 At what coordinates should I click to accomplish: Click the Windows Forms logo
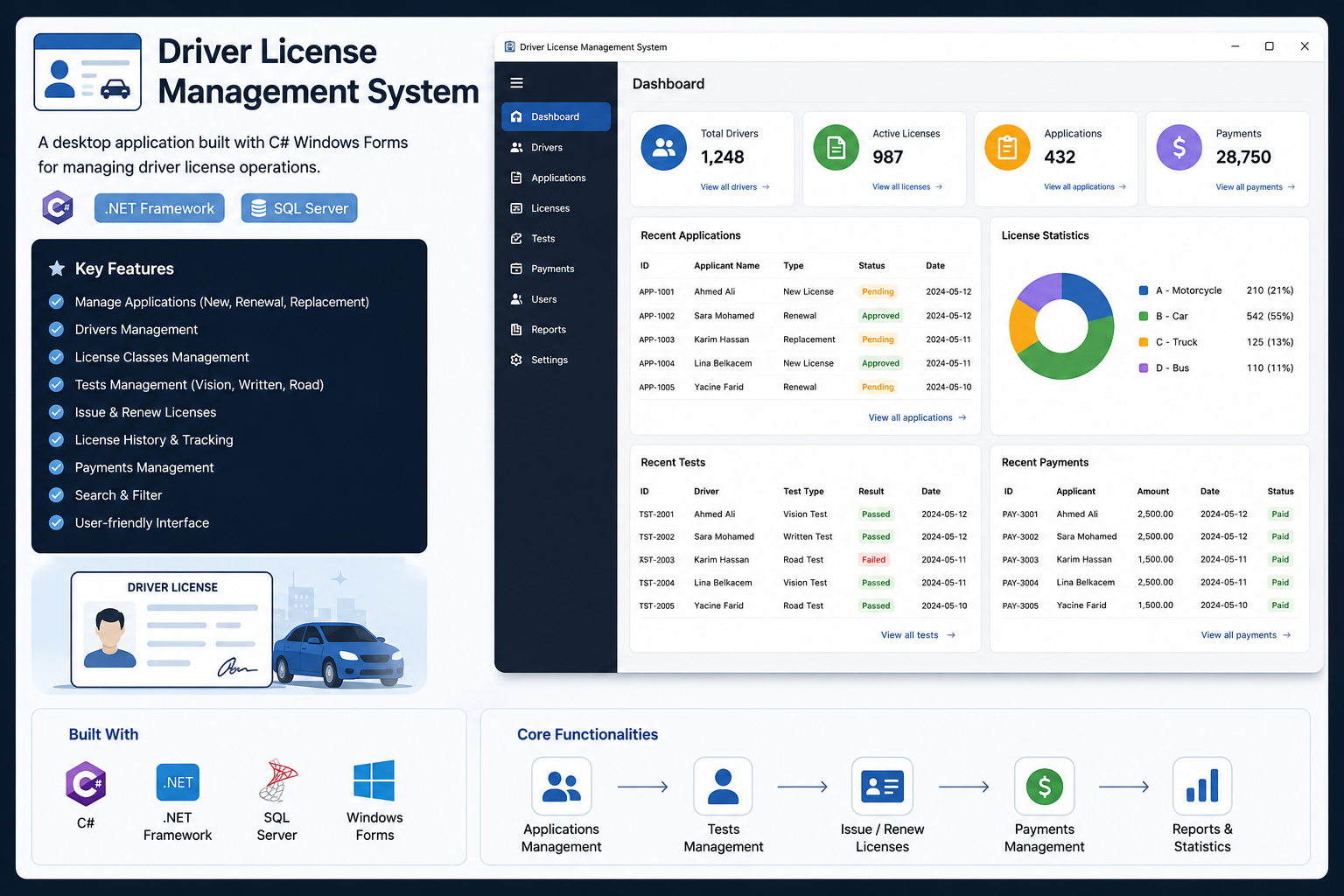point(374,780)
